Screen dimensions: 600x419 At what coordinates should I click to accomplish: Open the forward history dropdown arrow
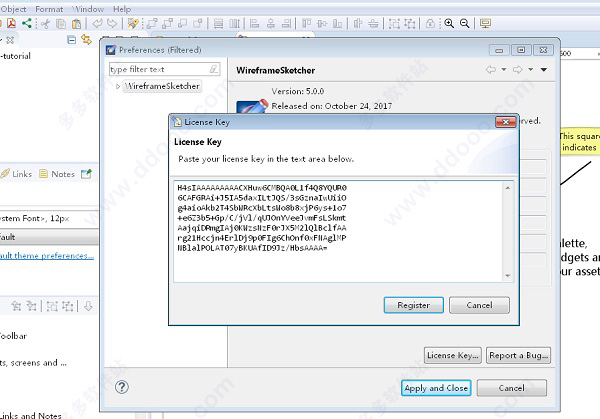point(530,69)
